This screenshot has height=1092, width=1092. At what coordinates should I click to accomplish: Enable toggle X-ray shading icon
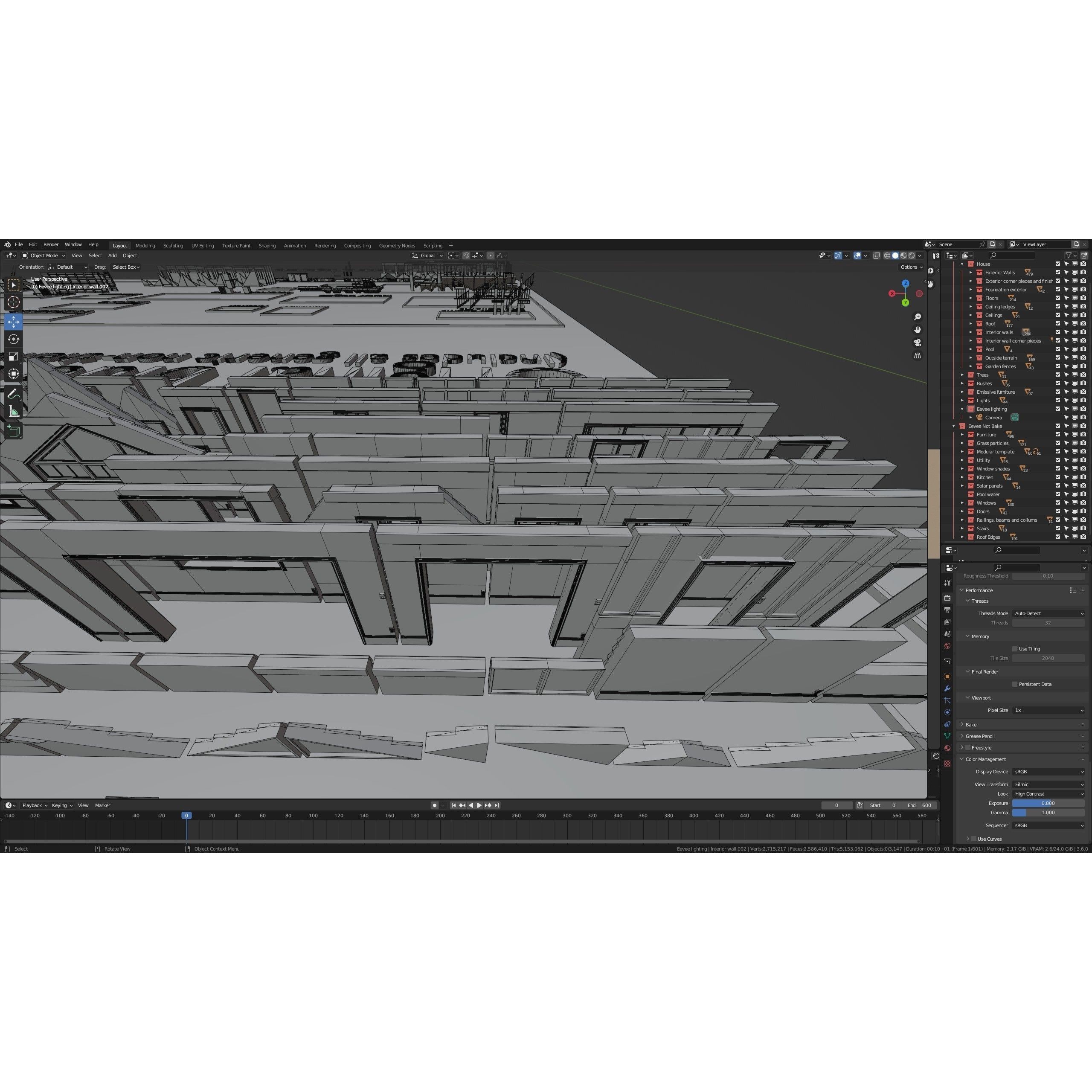[876, 256]
